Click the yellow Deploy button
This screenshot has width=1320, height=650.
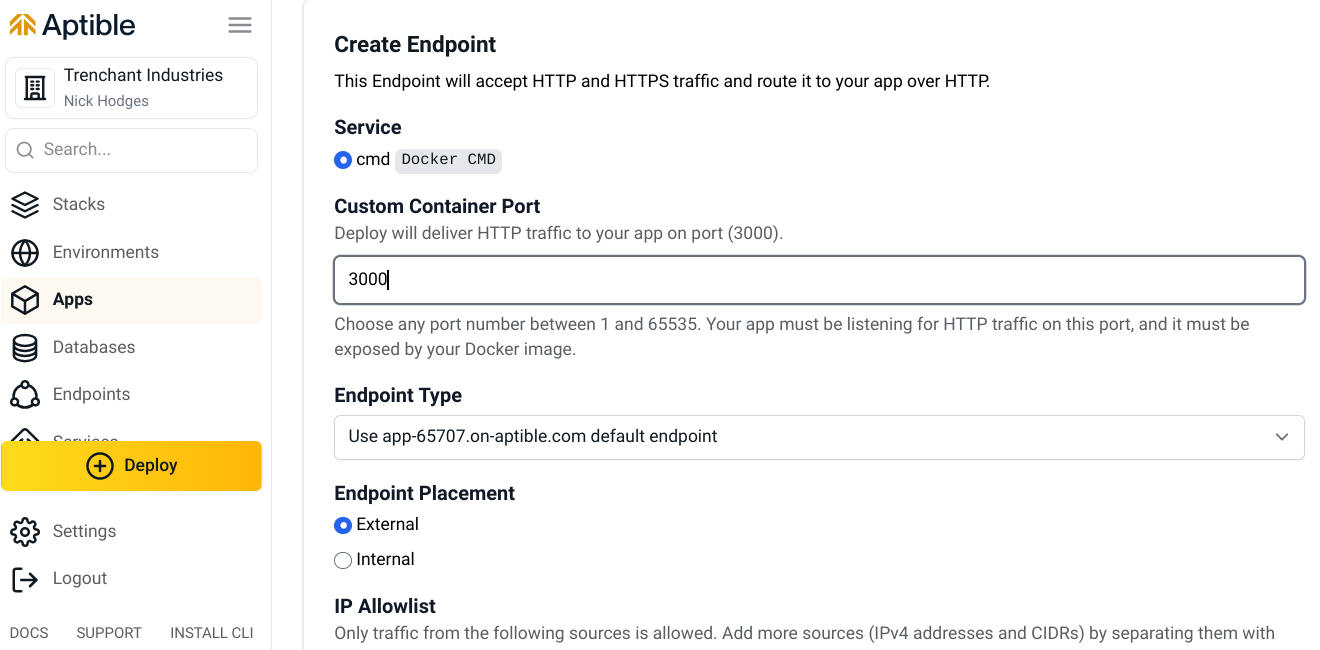tap(131, 466)
